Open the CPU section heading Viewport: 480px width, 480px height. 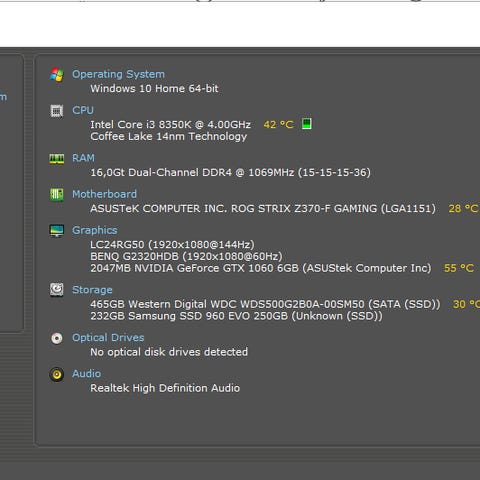click(83, 110)
